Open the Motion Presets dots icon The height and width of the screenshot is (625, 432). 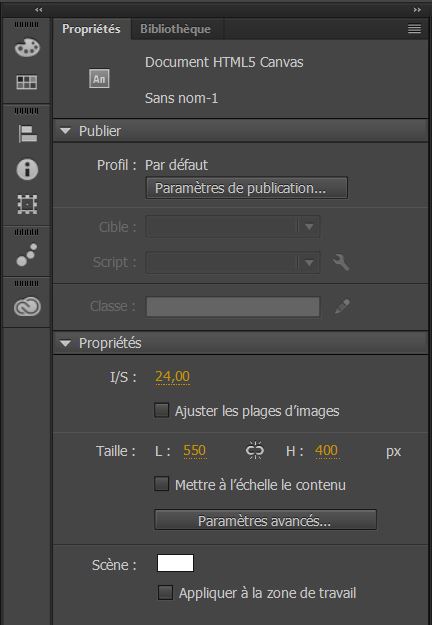[x=27, y=255]
